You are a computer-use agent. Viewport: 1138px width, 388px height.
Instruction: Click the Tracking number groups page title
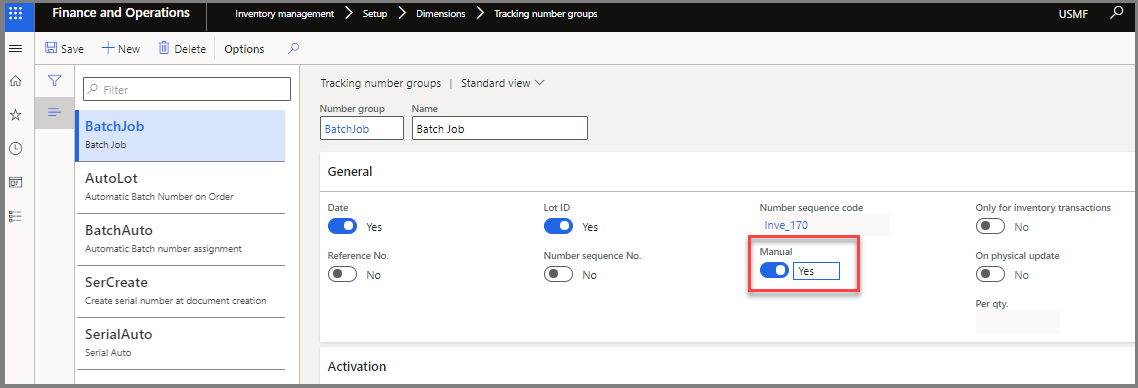click(380, 83)
